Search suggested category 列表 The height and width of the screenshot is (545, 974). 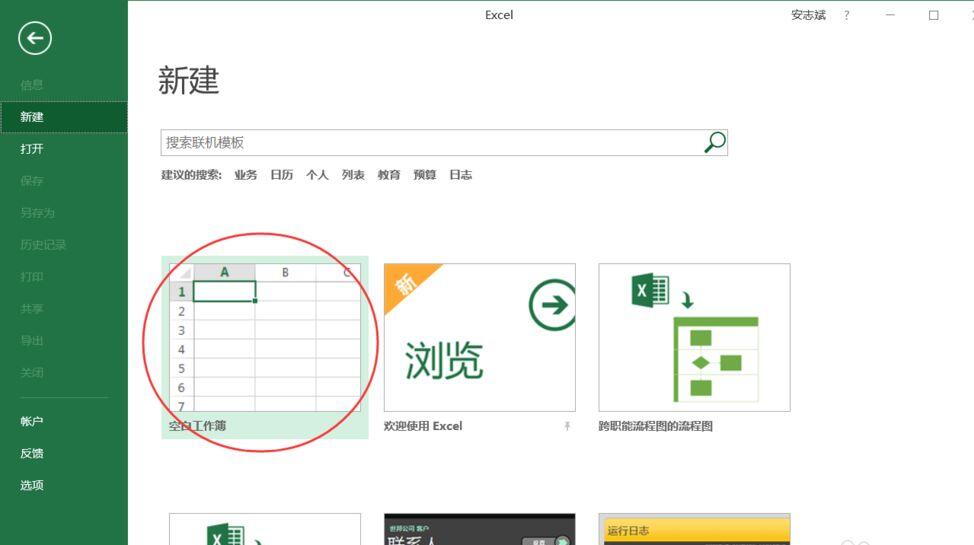click(353, 175)
